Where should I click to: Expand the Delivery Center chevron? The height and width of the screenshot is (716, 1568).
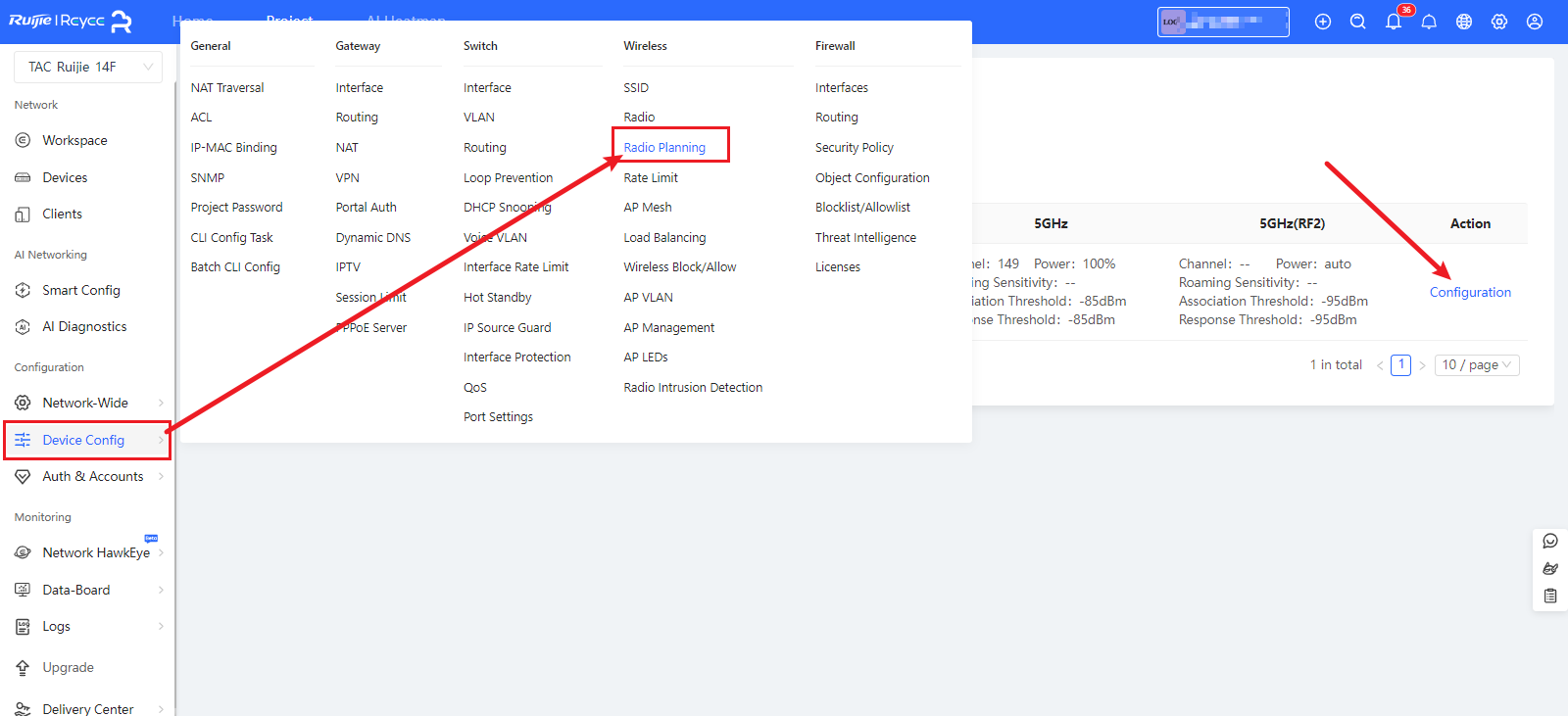pyautogui.click(x=161, y=708)
